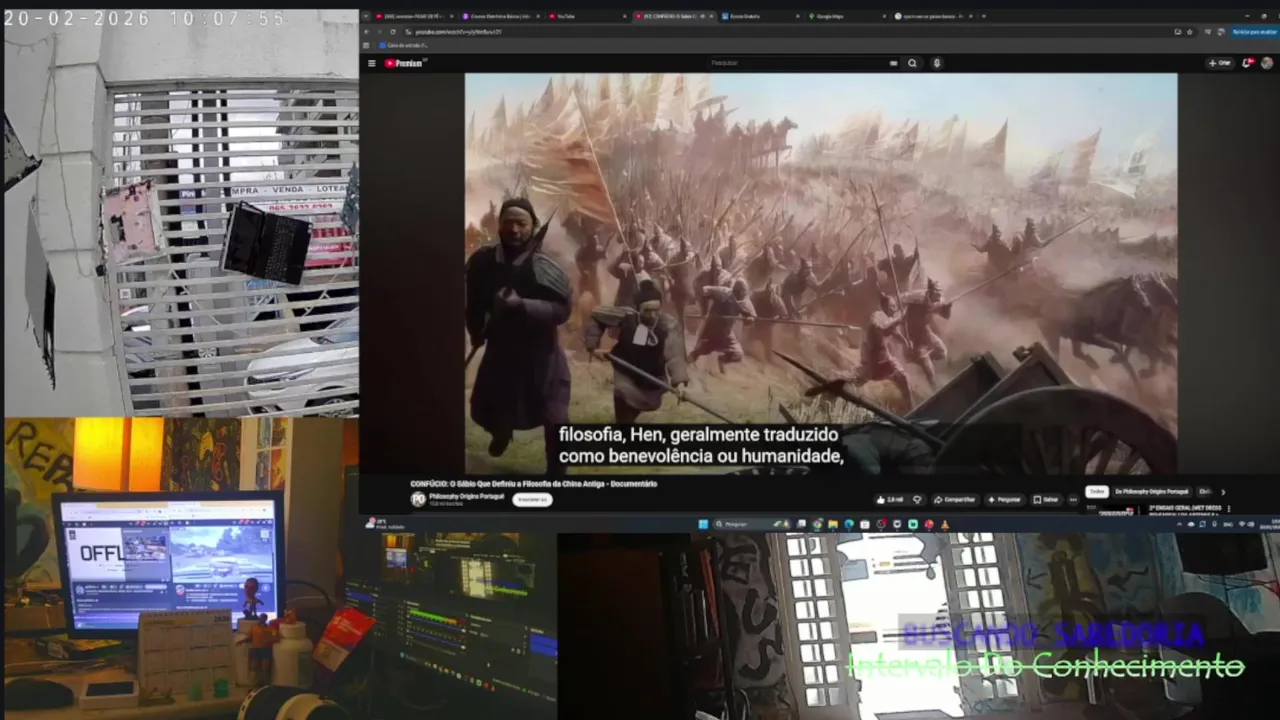Open Philosophy Origins Portugal channel name link
Image resolution: width=1280 pixels, height=720 pixels.
(466, 496)
